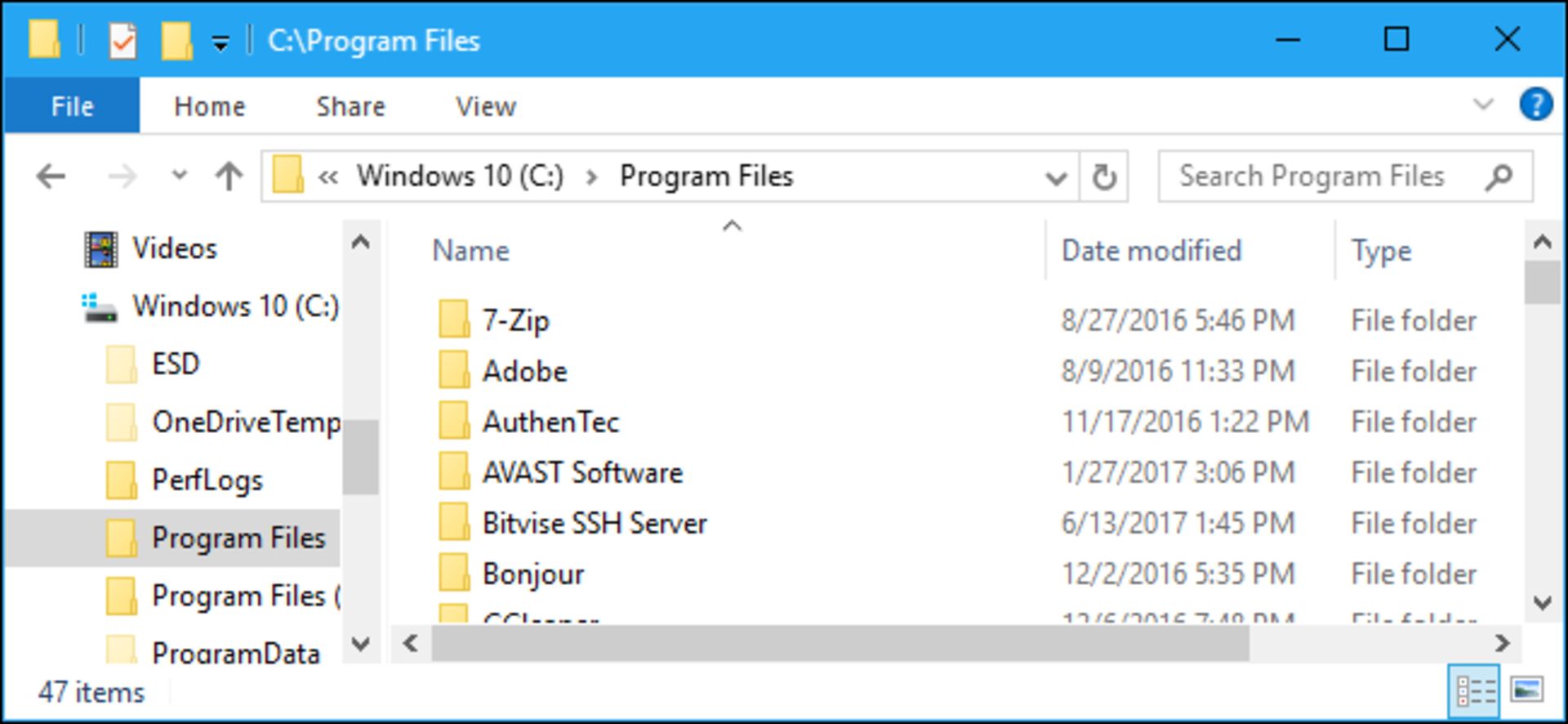Select the ESD folder in navigation pane

176,364
